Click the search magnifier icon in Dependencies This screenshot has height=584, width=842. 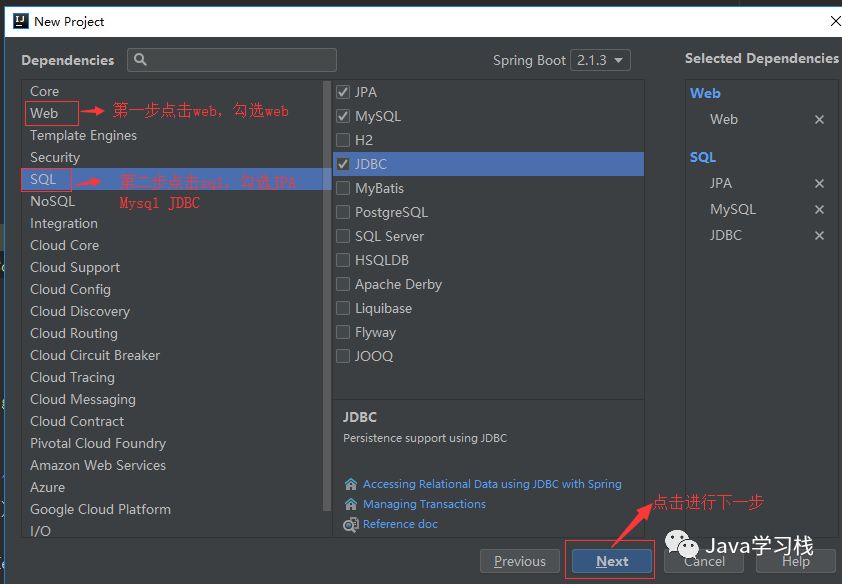click(x=140, y=60)
